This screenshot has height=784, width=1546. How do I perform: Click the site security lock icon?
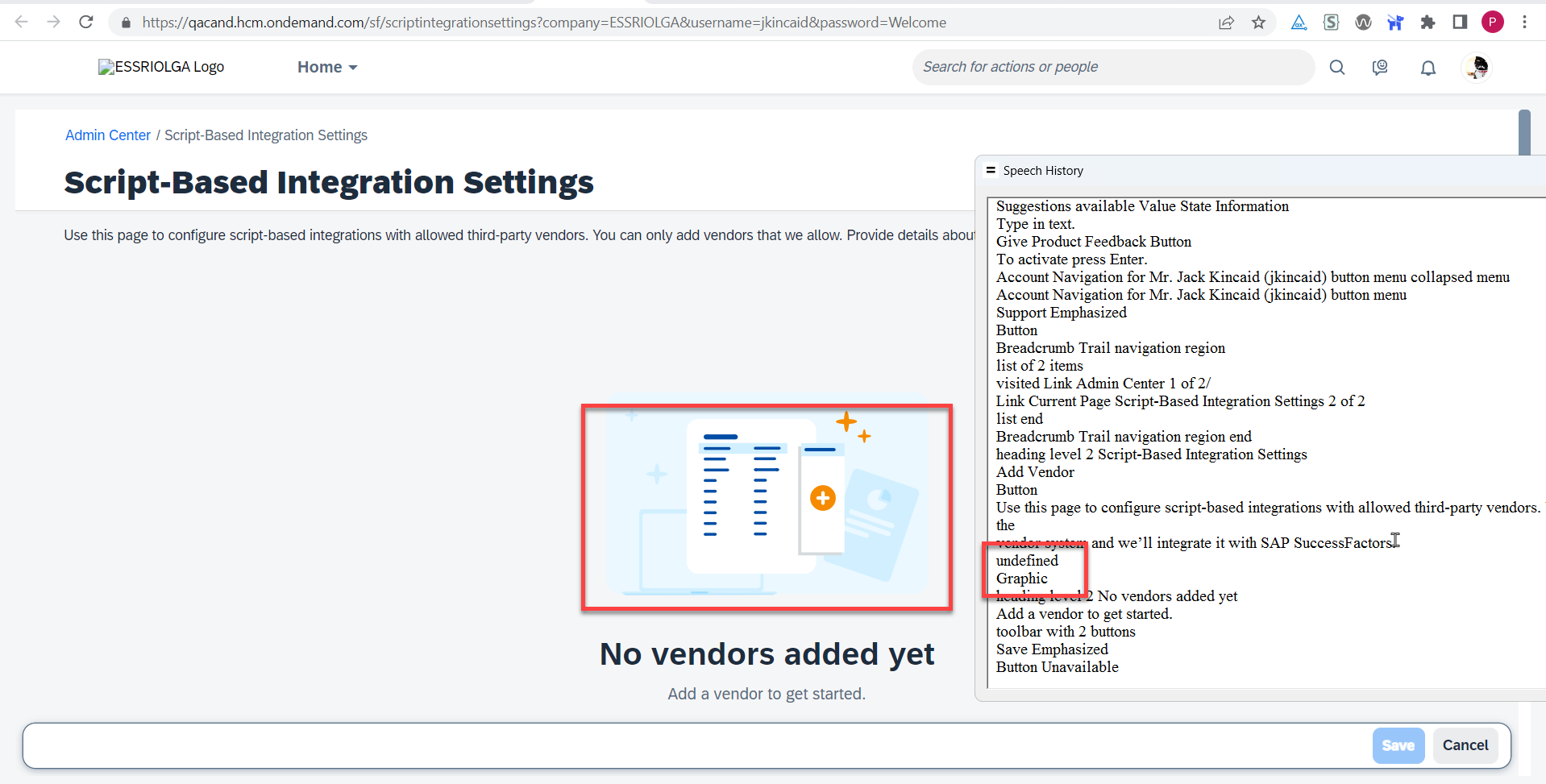coord(126,22)
